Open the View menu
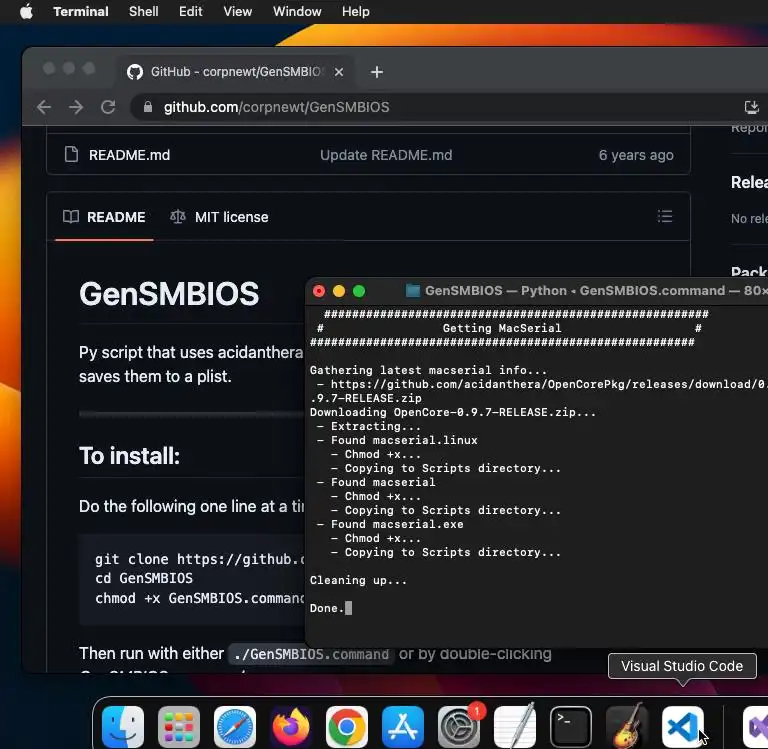 (x=238, y=11)
